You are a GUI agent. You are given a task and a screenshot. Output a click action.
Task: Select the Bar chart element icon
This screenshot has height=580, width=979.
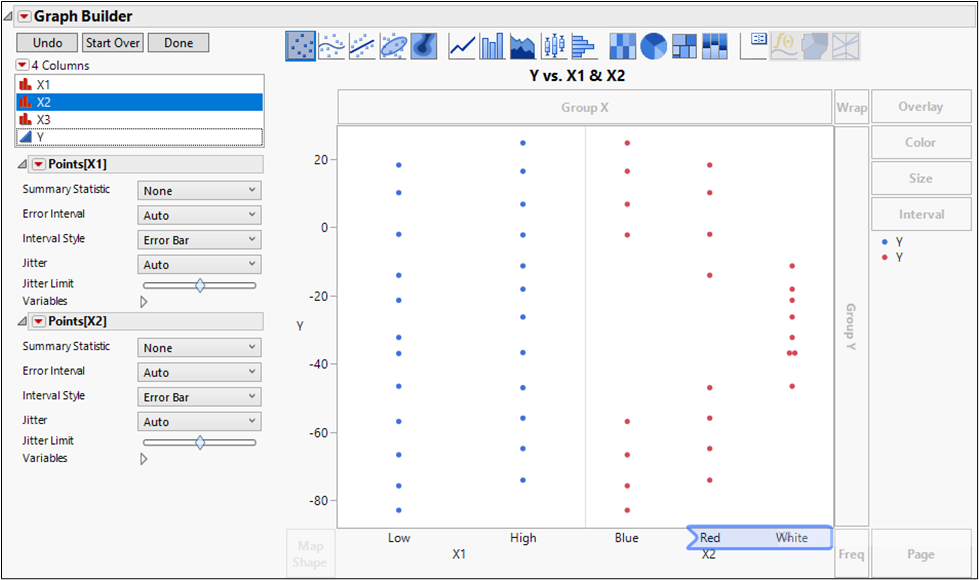pos(492,46)
